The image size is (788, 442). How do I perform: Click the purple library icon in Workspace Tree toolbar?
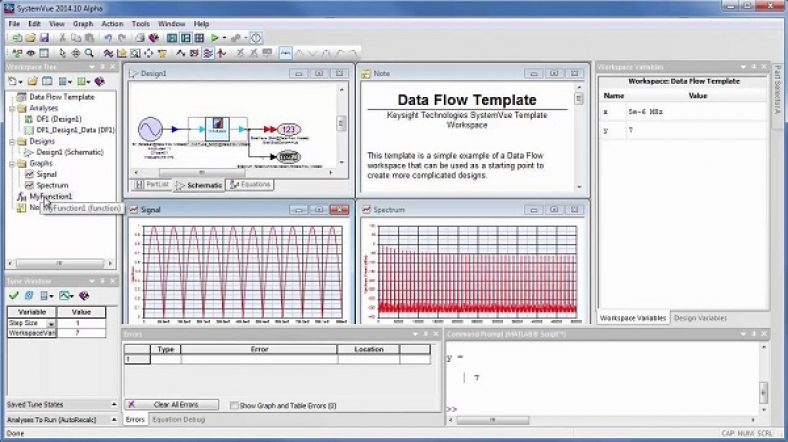pyautogui.click(x=100, y=81)
